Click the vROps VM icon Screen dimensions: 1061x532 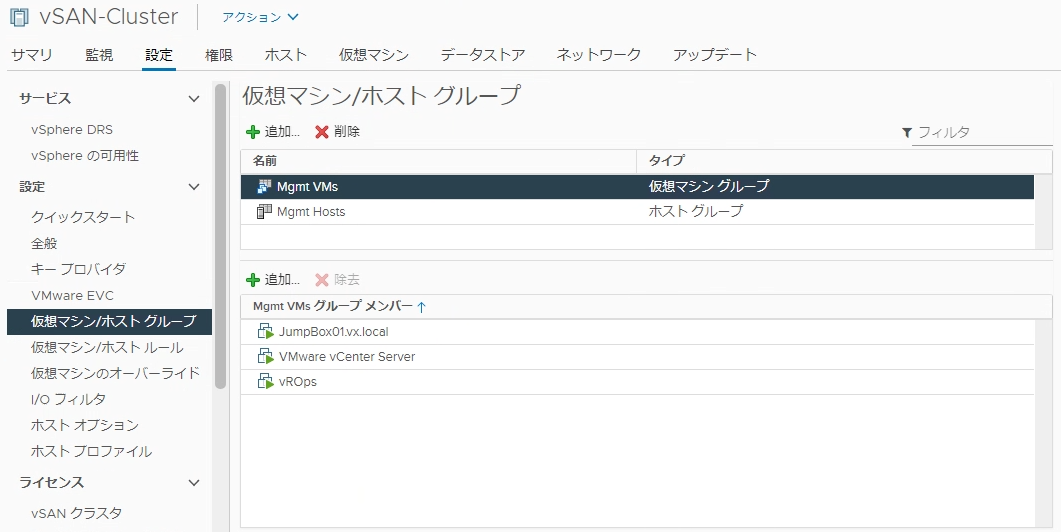click(x=265, y=382)
